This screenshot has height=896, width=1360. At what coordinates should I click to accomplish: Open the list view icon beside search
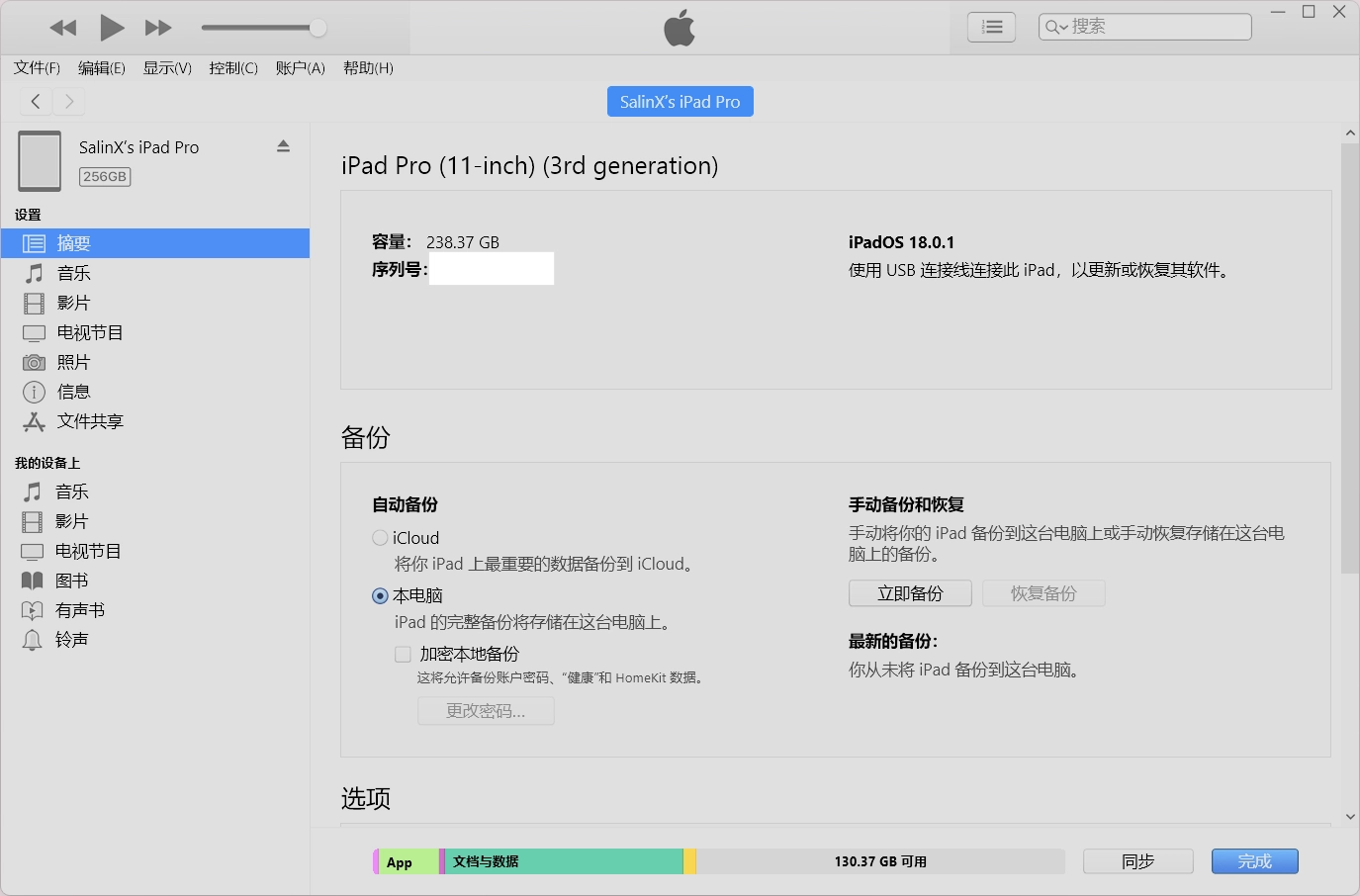click(991, 28)
